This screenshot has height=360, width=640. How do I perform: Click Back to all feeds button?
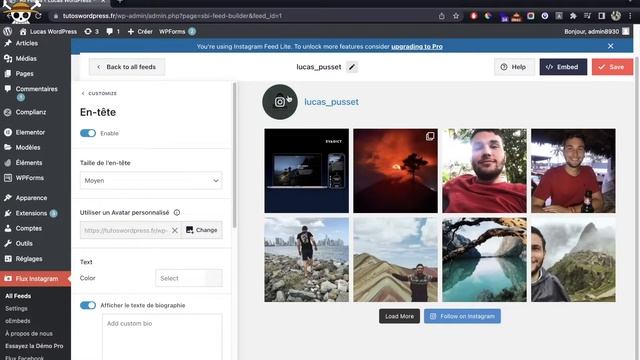coord(127,67)
